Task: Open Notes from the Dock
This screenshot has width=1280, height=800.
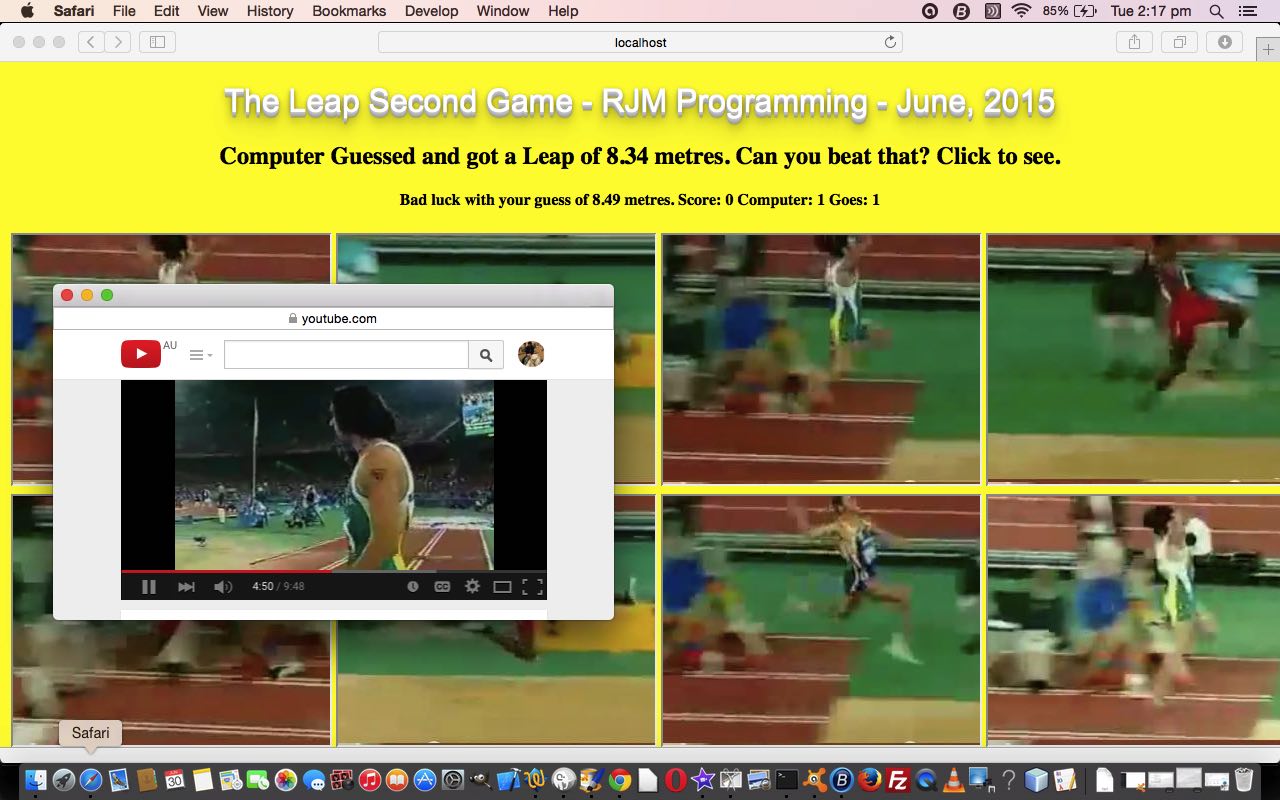Action: (x=203, y=780)
